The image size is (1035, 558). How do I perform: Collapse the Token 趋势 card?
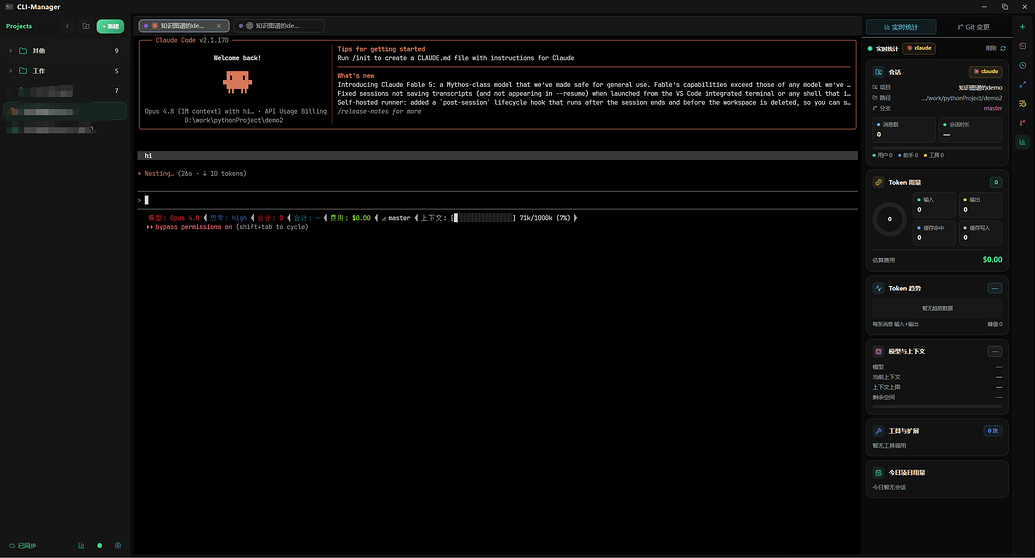click(x=995, y=288)
